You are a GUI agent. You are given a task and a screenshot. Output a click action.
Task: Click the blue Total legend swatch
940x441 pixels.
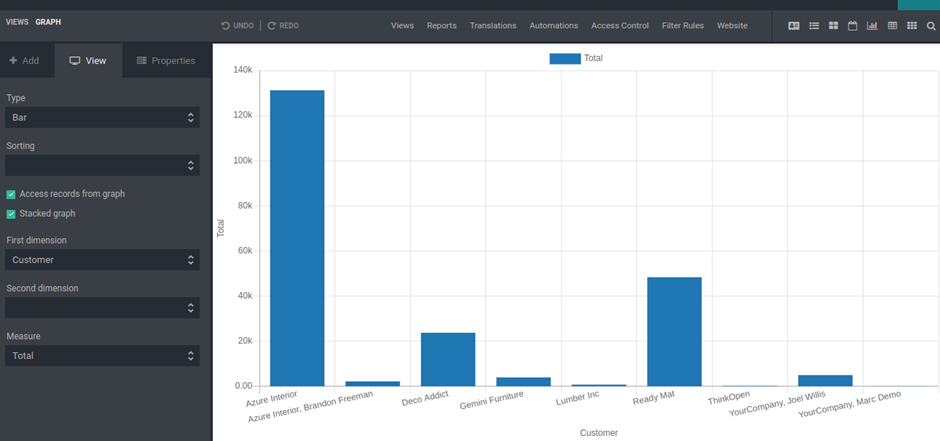pos(565,59)
